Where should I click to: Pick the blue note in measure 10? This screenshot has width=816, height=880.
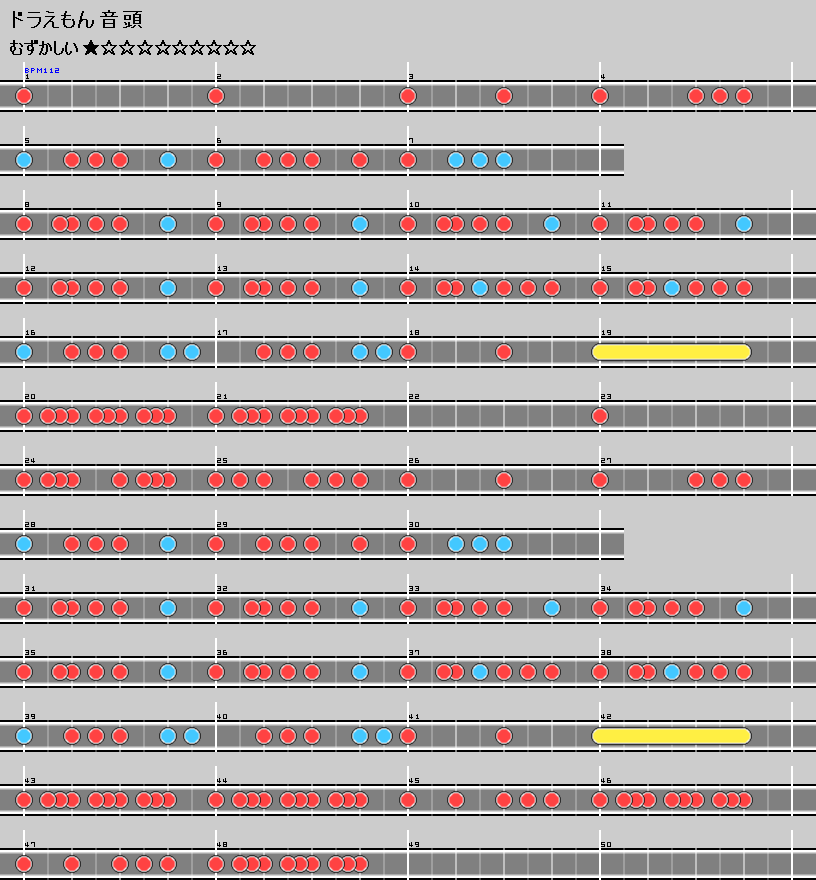tap(552, 224)
